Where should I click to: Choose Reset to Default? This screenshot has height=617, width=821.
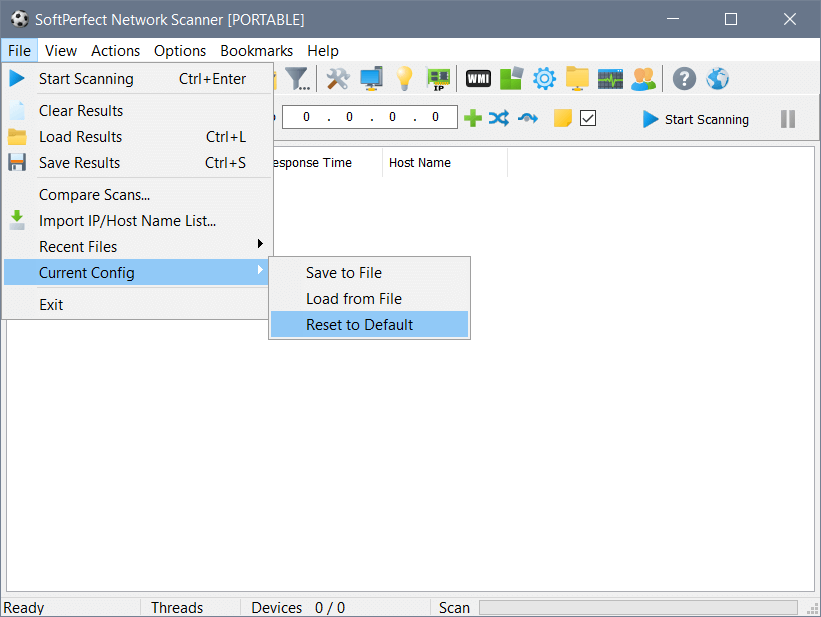point(370,325)
